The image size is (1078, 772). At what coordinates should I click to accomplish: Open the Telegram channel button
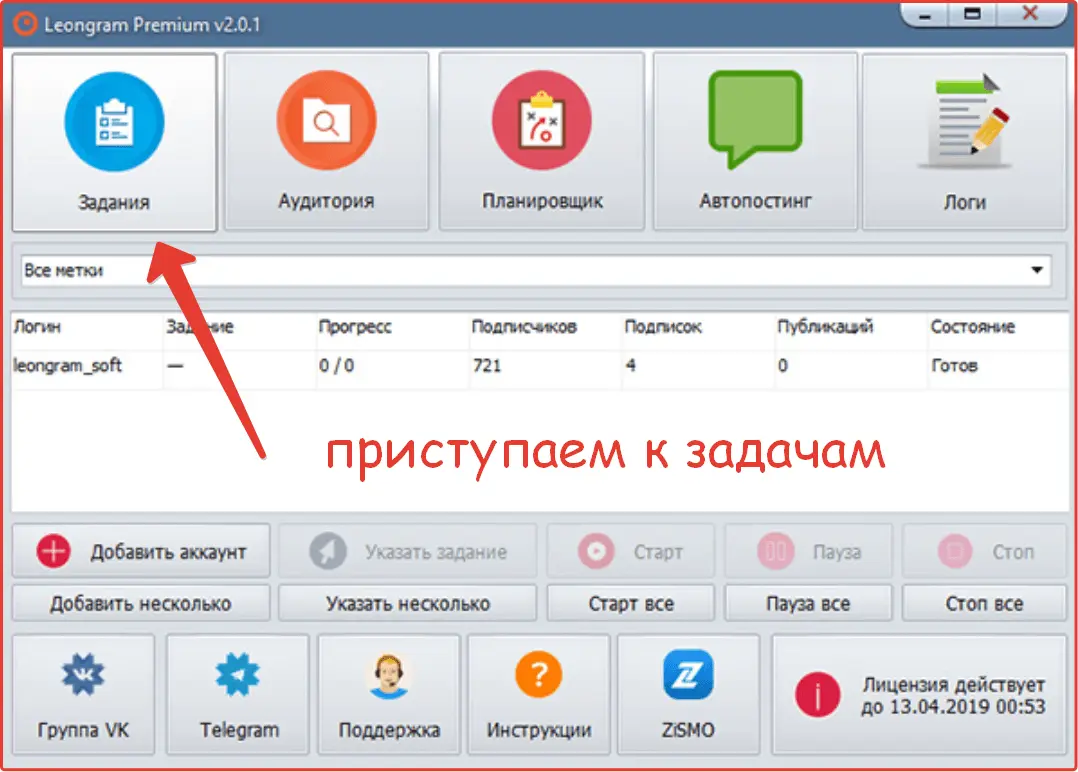coord(238,694)
